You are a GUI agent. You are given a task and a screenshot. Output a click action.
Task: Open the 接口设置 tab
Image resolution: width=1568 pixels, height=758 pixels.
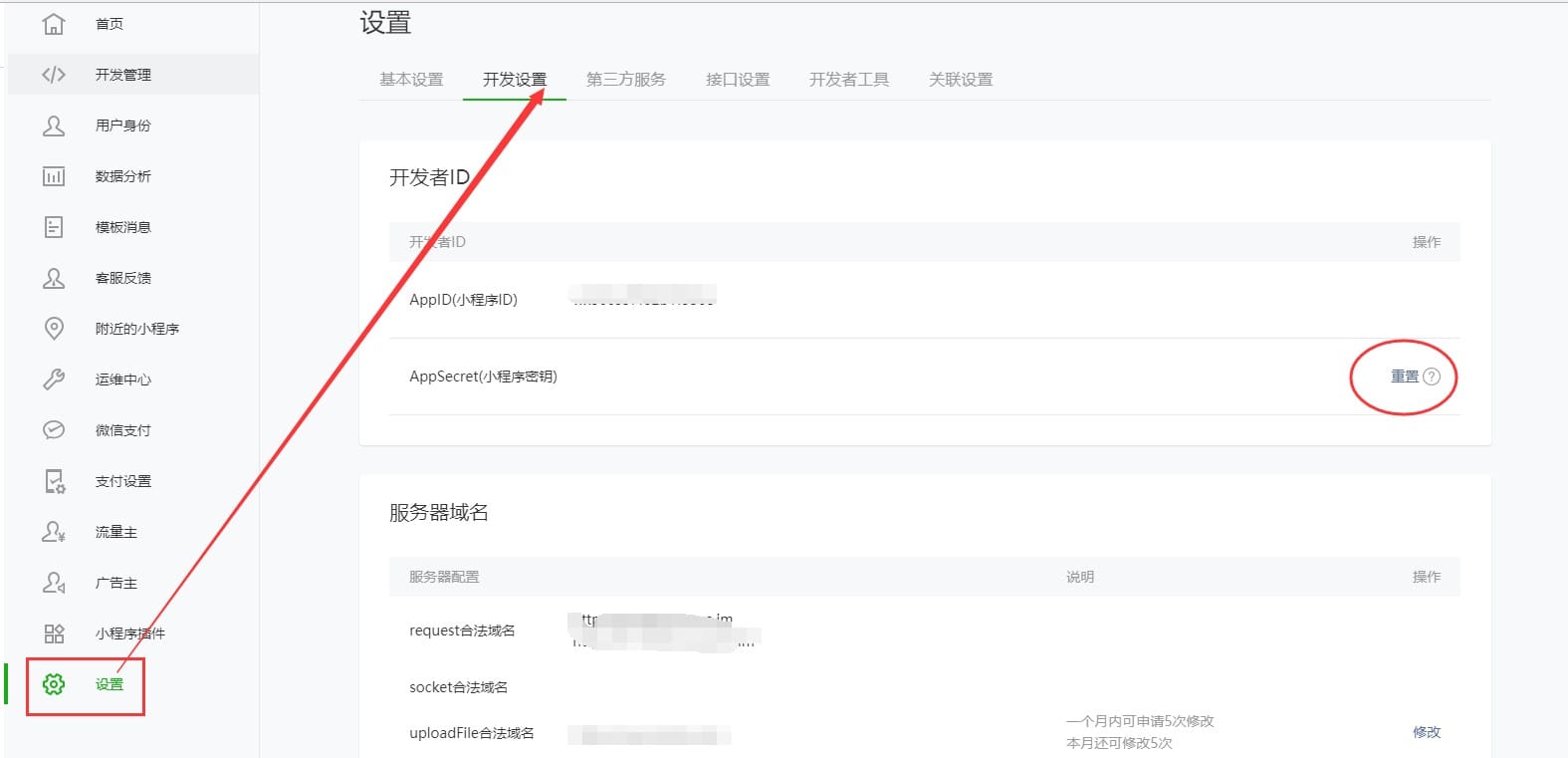(737, 80)
